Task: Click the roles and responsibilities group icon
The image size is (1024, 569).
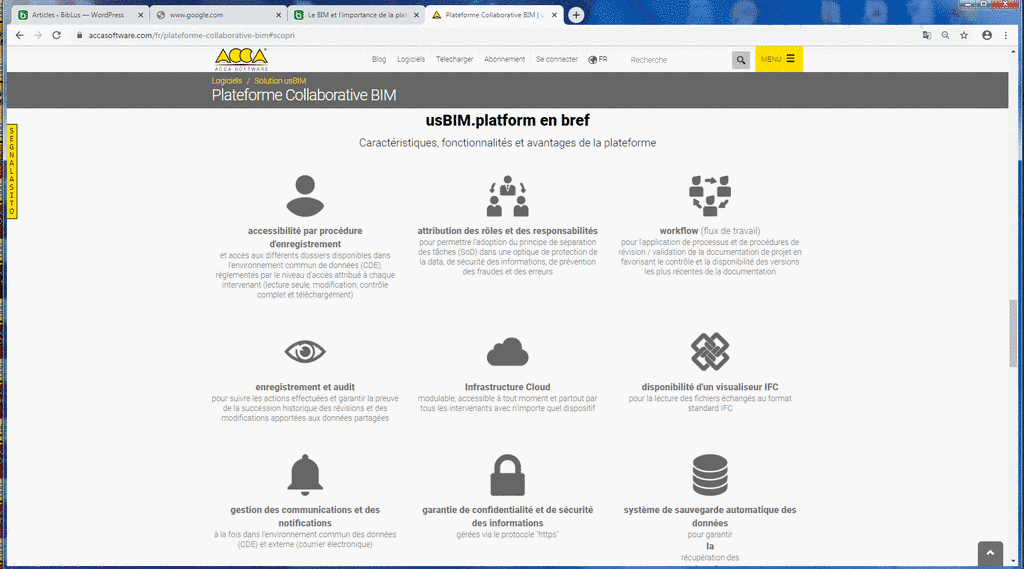Action: pos(507,195)
